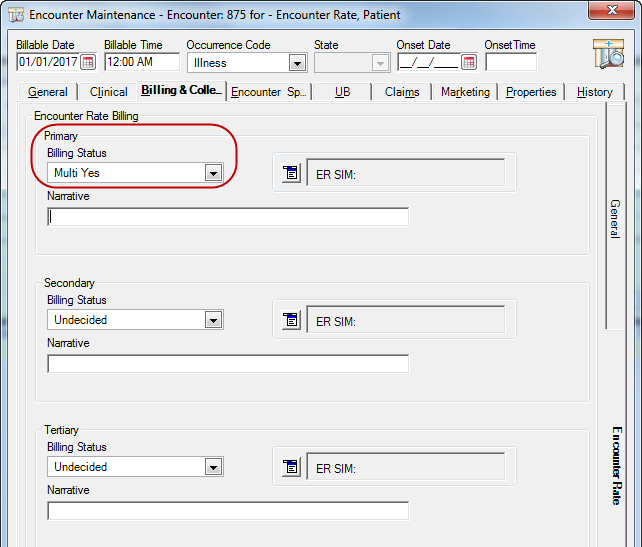This screenshot has height=547, width=642.
Task: Click the Billable Date field
Action: [x=48, y=62]
